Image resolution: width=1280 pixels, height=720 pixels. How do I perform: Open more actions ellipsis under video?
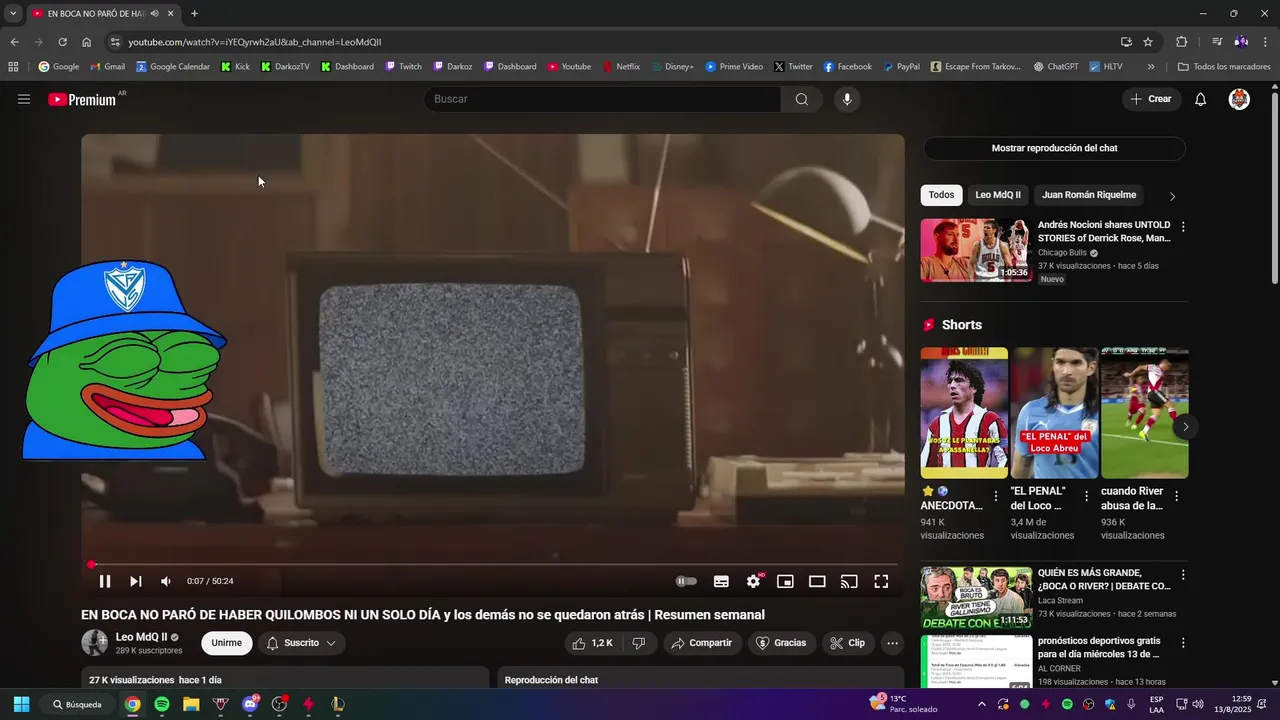coord(893,643)
